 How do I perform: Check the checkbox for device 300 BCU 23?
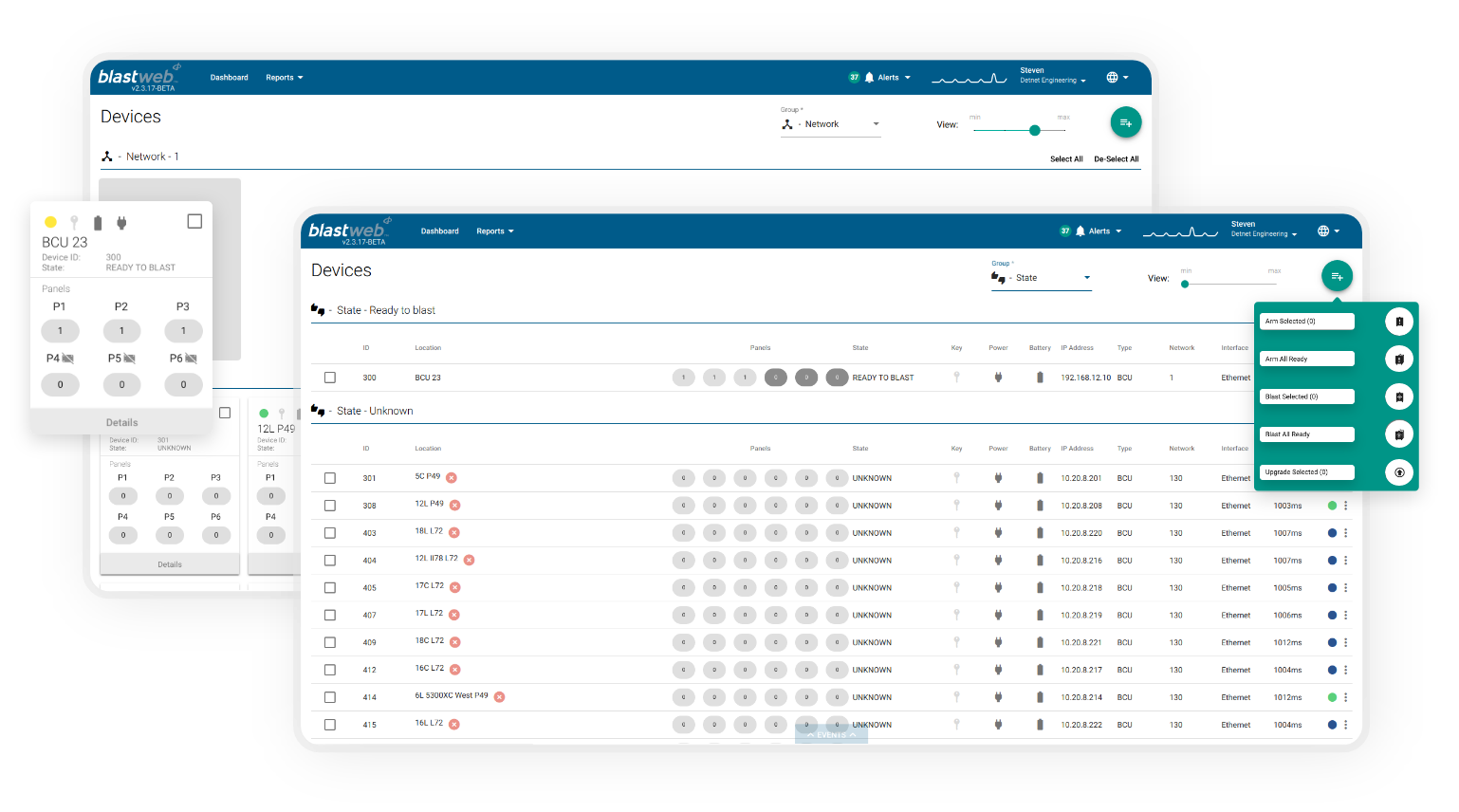[329, 377]
